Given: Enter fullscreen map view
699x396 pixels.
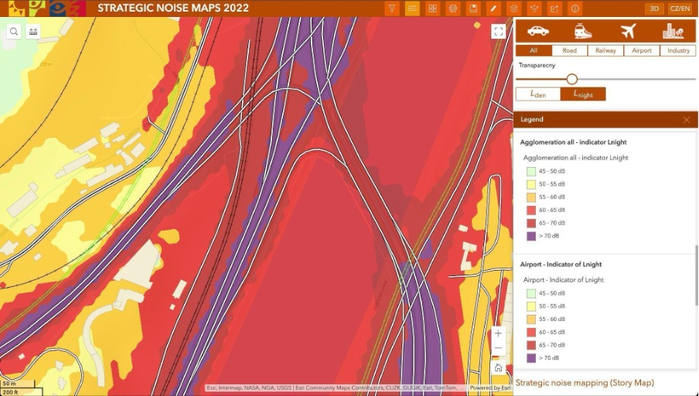Looking at the screenshot, I should [498, 31].
